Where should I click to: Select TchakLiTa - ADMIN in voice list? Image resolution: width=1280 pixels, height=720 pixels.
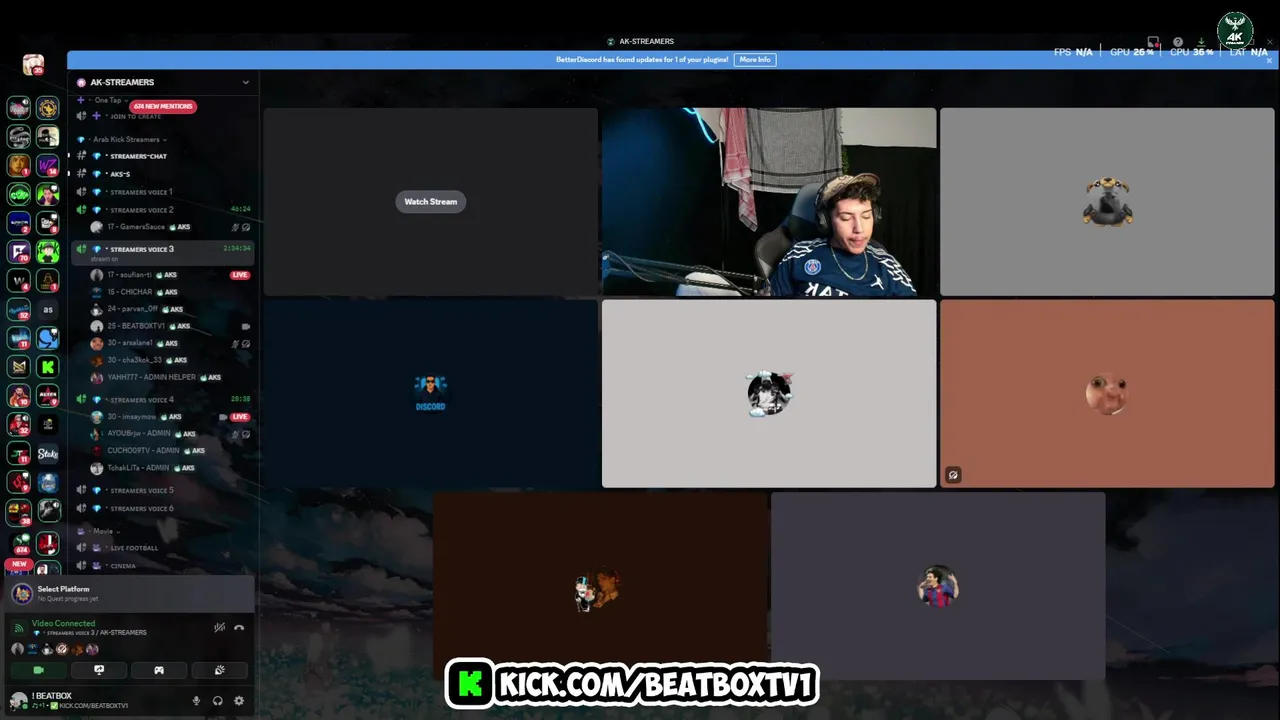[170, 467]
